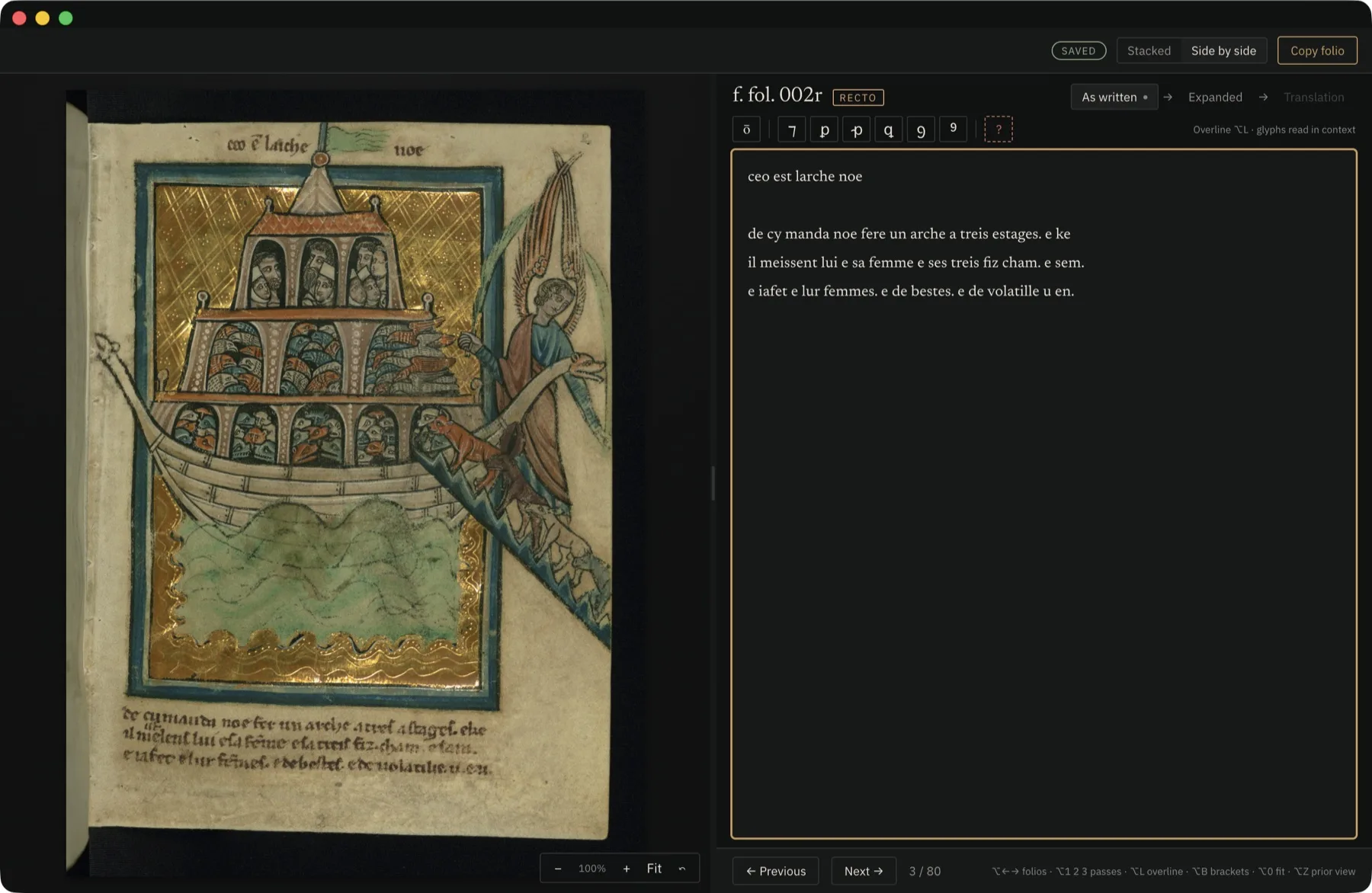Insert the p with flourish (pro) glyph
Image resolution: width=1372 pixels, height=893 pixels.
click(x=857, y=130)
